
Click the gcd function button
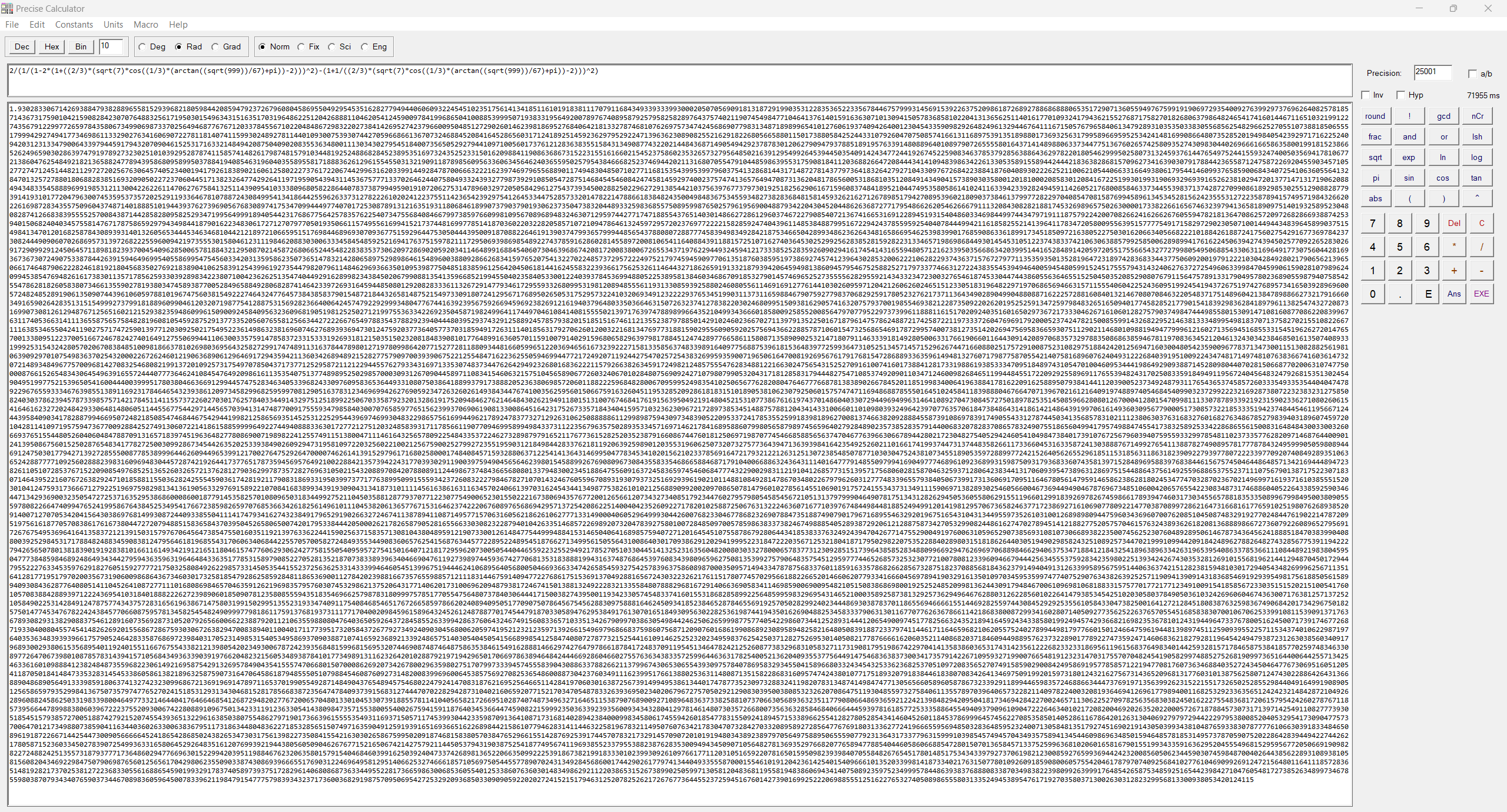click(x=1443, y=116)
